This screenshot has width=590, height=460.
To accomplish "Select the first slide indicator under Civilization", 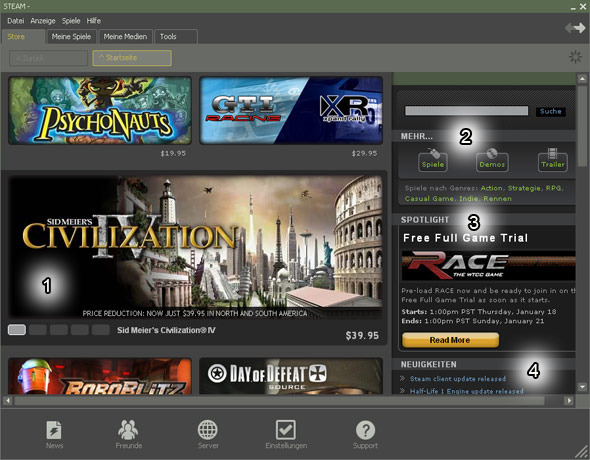I will (17, 330).
